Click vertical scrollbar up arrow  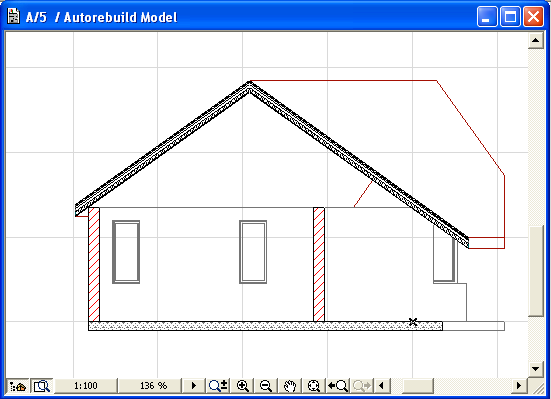[x=536, y=40]
